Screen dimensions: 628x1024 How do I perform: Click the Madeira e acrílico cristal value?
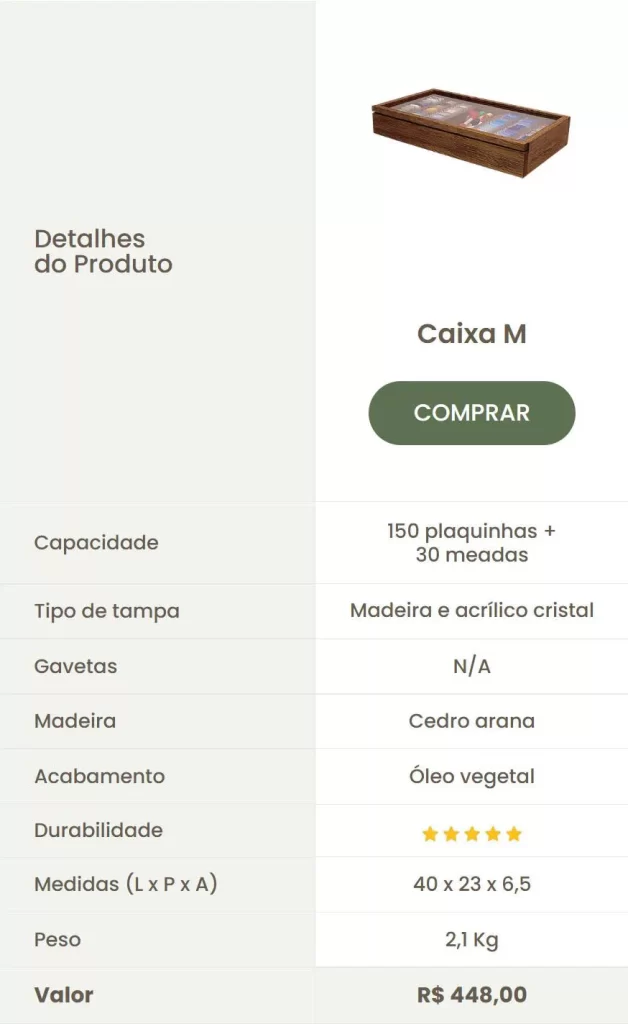(x=471, y=611)
